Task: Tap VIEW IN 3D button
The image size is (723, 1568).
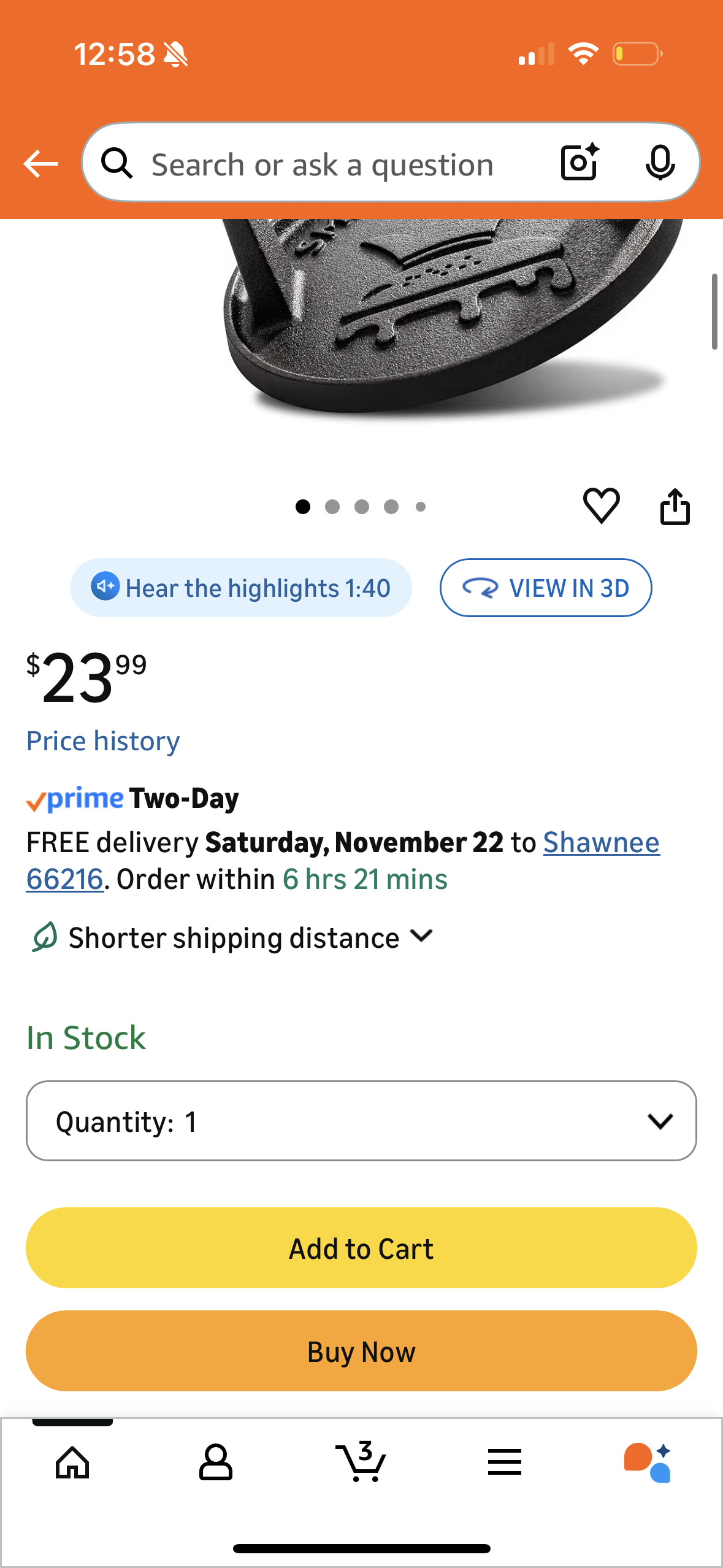Action: tap(546, 588)
